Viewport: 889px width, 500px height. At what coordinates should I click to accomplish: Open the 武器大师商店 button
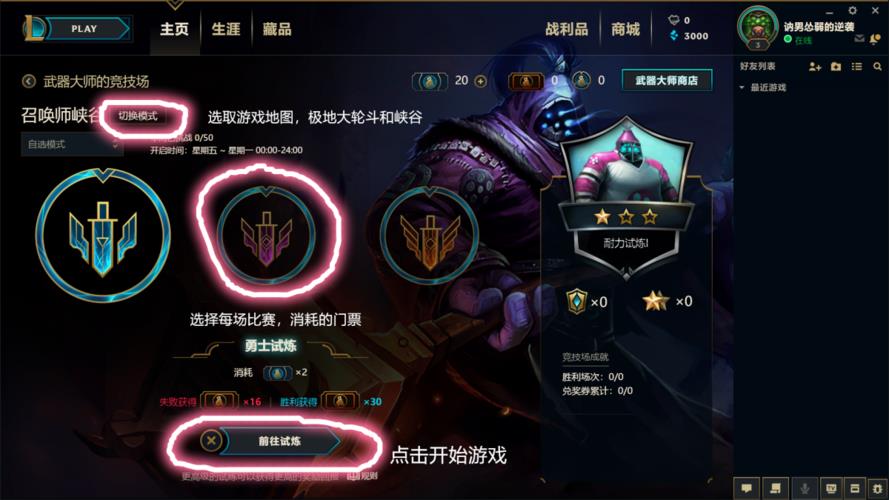[667, 80]
